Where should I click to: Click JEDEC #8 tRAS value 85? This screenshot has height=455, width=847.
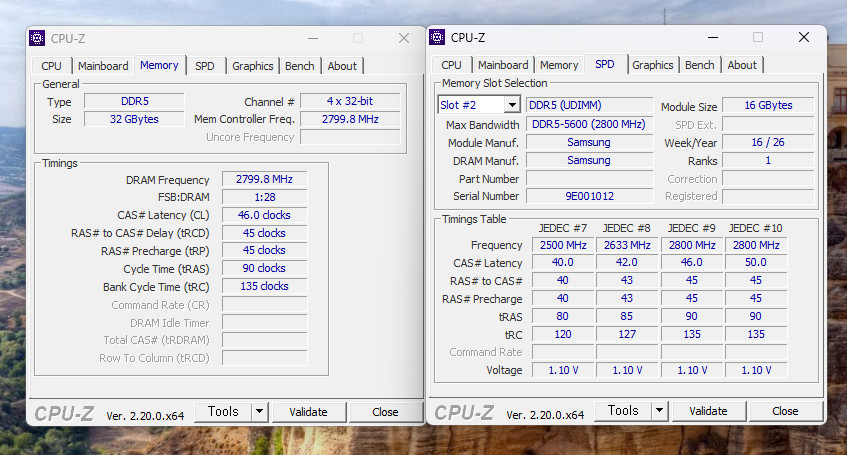[x=627, y=316]
